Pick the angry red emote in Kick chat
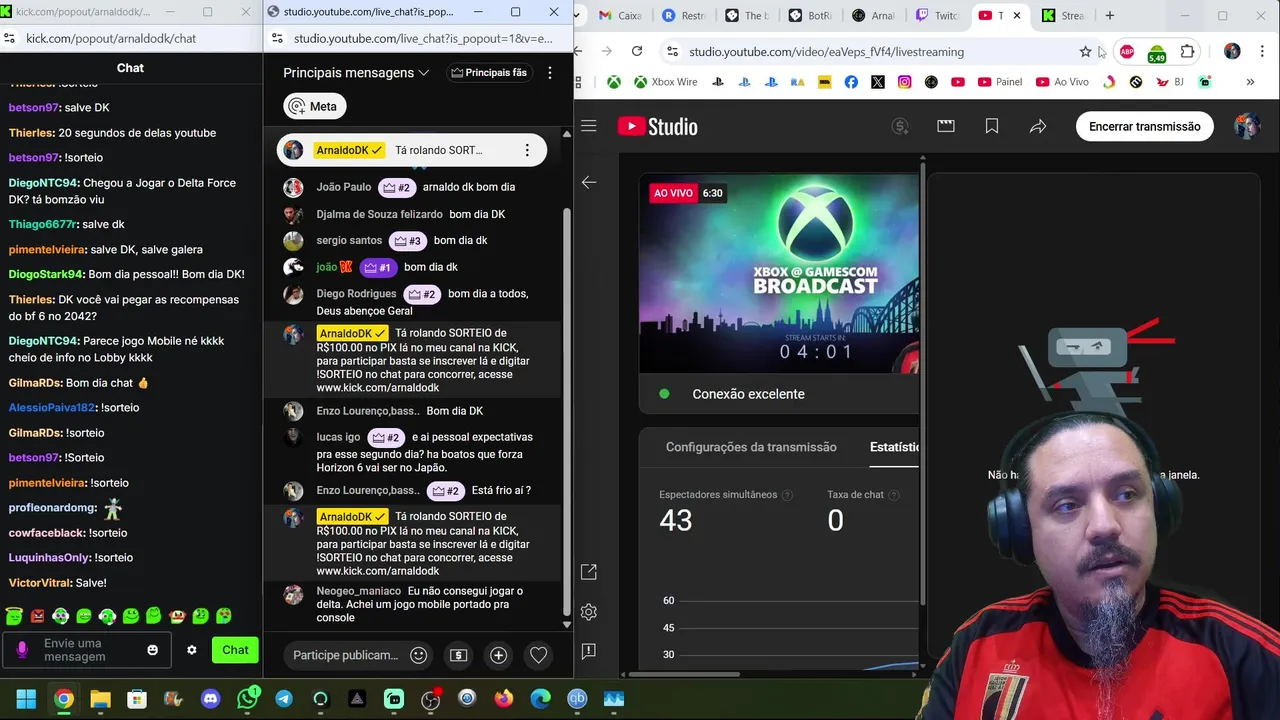Screen dimensions: 1280x720 click(x=38, y=616)
